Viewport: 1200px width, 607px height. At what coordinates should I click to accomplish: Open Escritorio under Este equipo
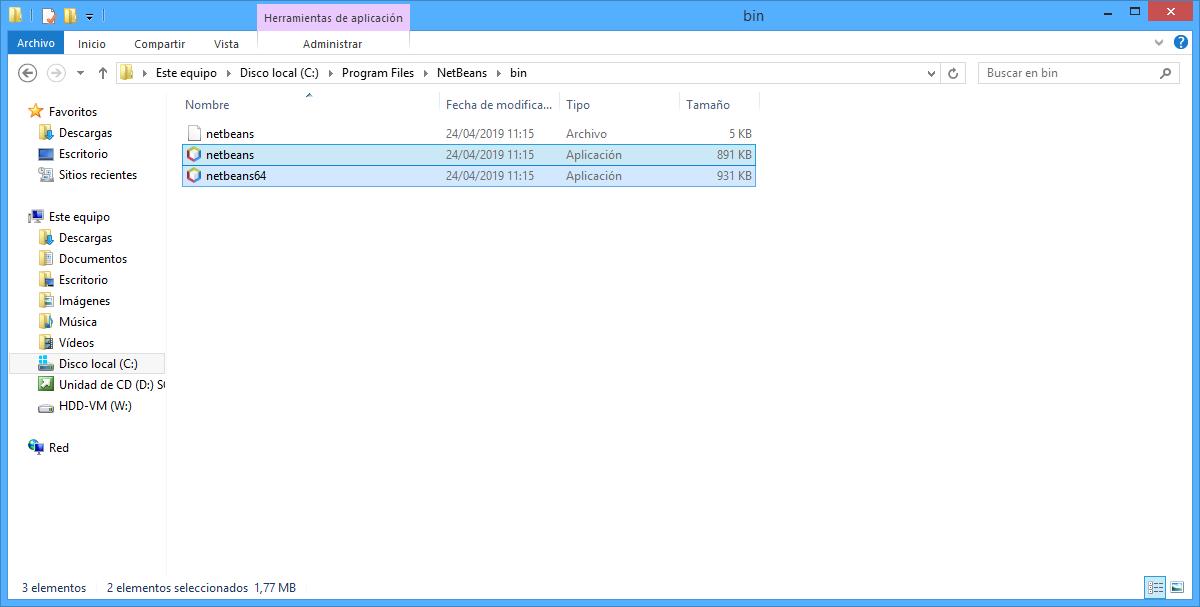pyautogui.click(x=83, y=280)
